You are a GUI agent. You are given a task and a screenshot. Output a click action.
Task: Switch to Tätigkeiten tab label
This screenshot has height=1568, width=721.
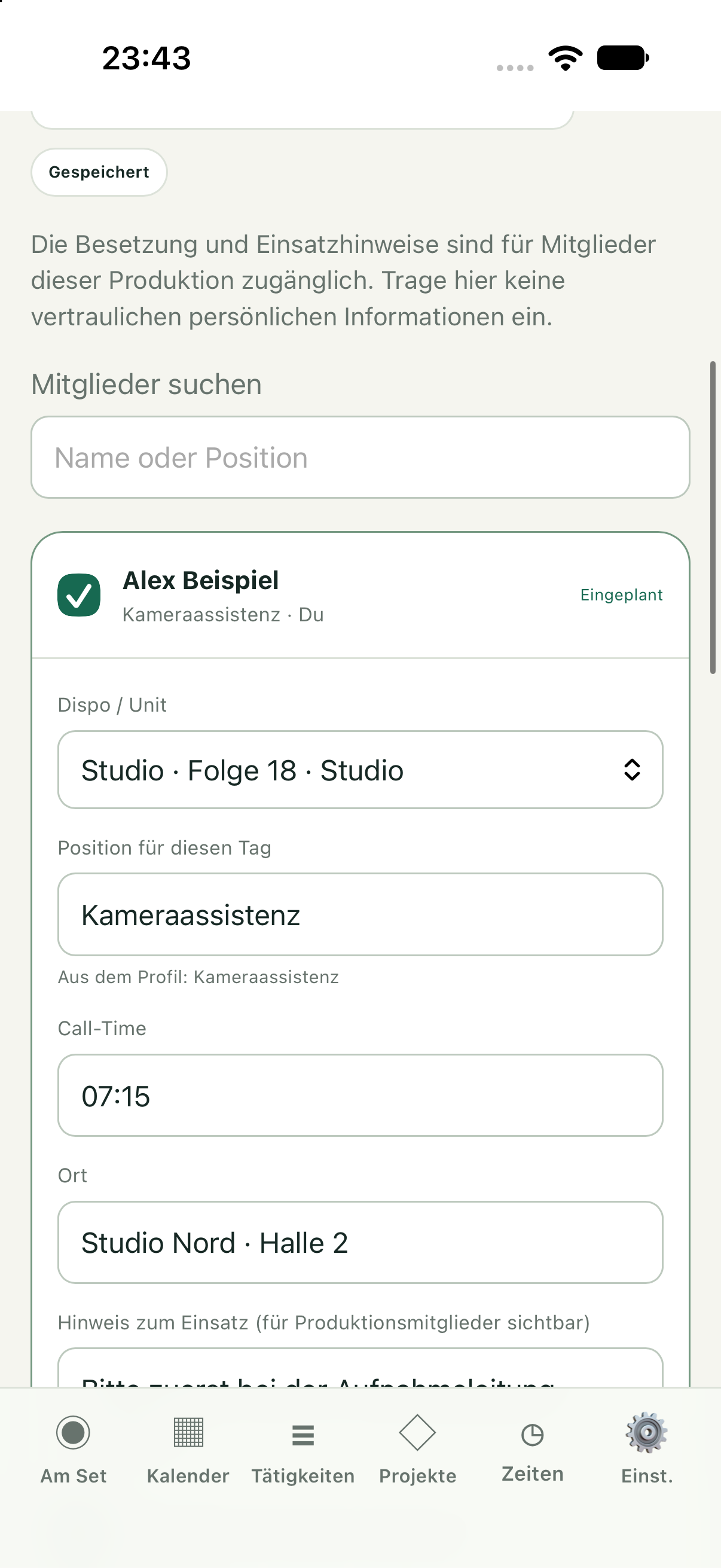click(x=303, y=1476)
